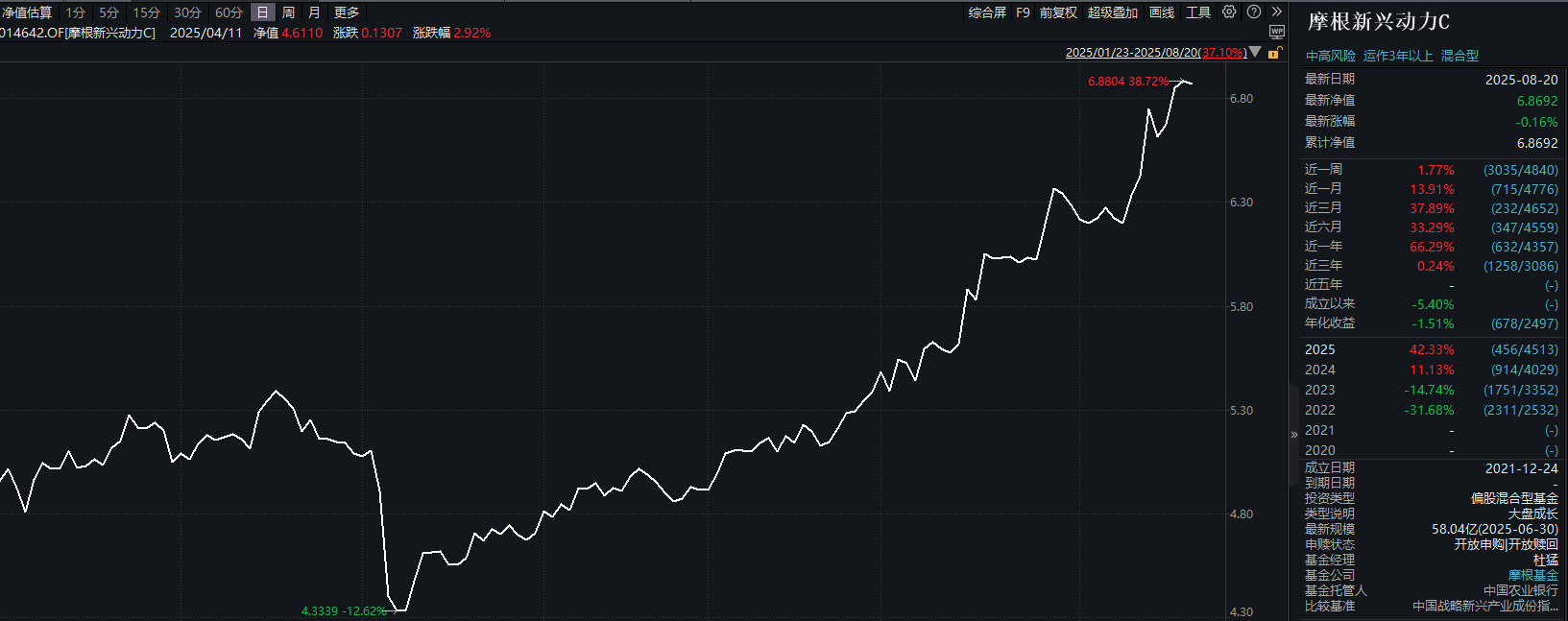Screen dimensions: 1568x621
Task: Click the F9 toolbar button
Action: (1023, 12)
